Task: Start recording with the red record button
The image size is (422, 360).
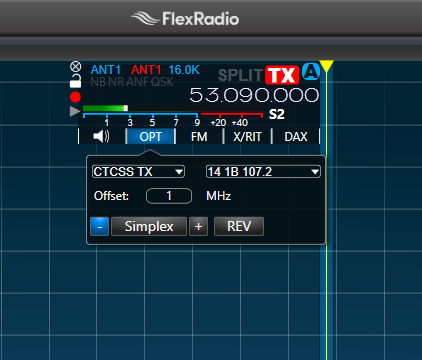Action: (75, 97)
